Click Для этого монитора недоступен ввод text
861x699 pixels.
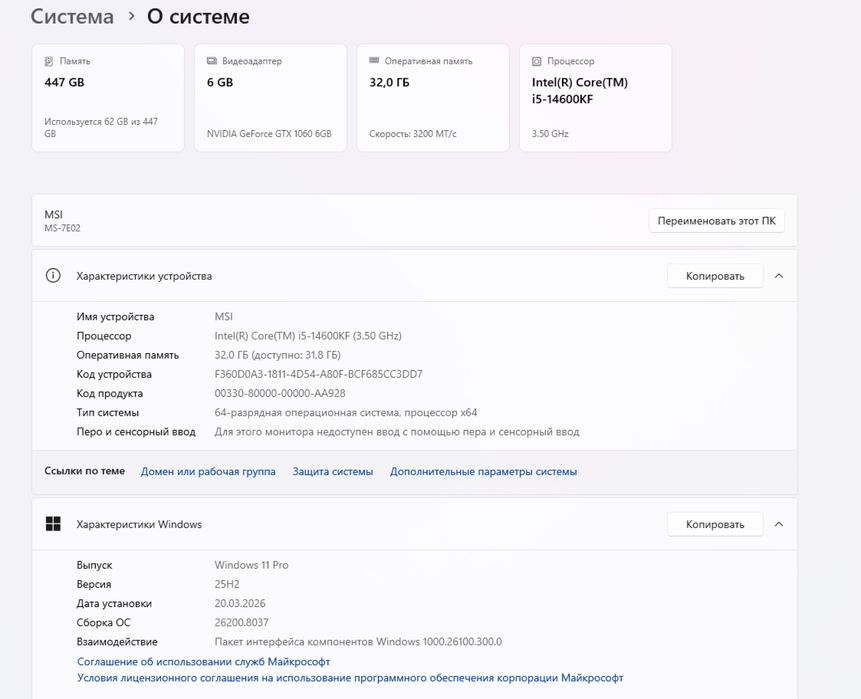point(397,432)
